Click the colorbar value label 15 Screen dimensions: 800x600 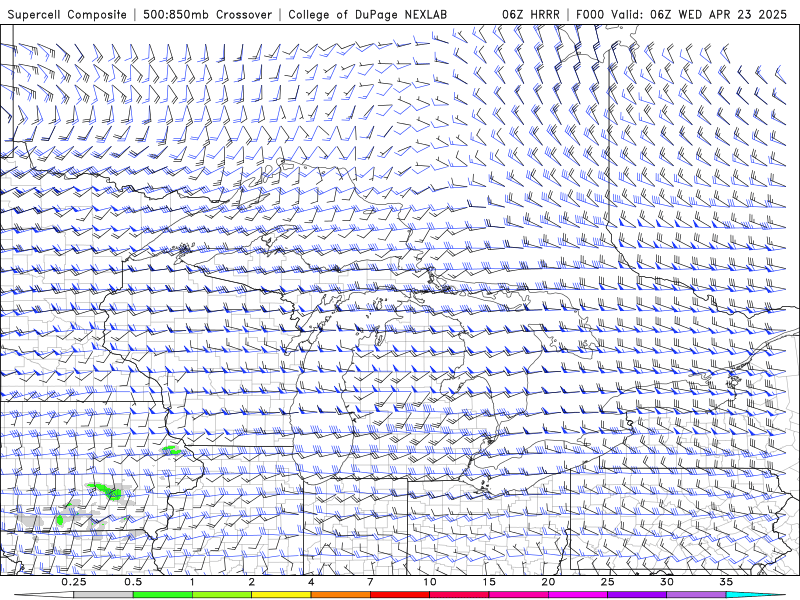(489, 582)
